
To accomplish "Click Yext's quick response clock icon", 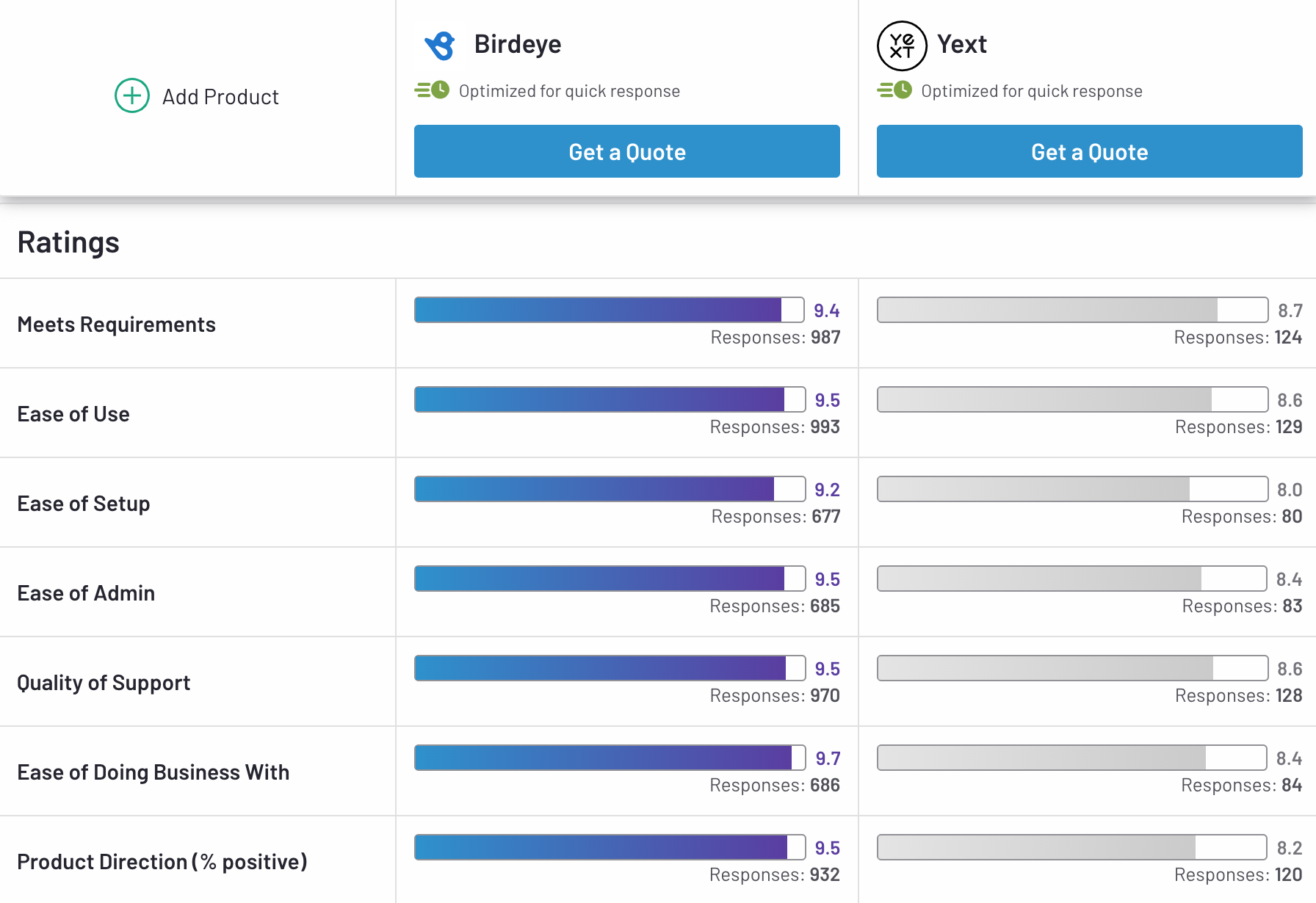I will [895, 90].
